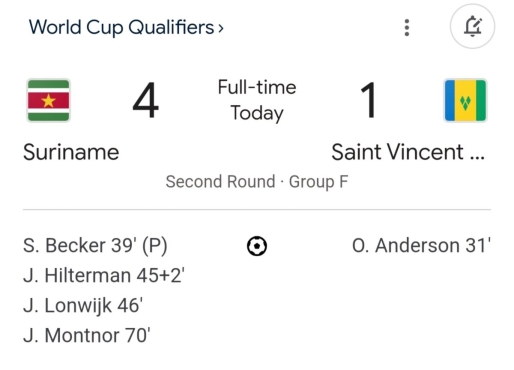The image size is (514, 370).
Task: Open the Second Round Group F label
Action: tap(257, 182)
